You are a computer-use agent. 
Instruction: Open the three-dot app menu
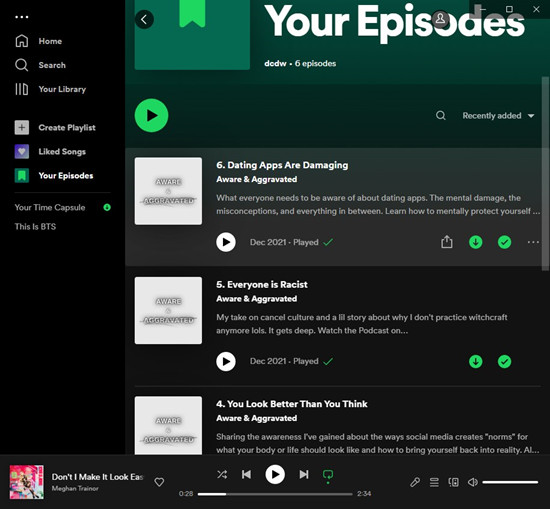pyautogui.click(x=22, y=17)
